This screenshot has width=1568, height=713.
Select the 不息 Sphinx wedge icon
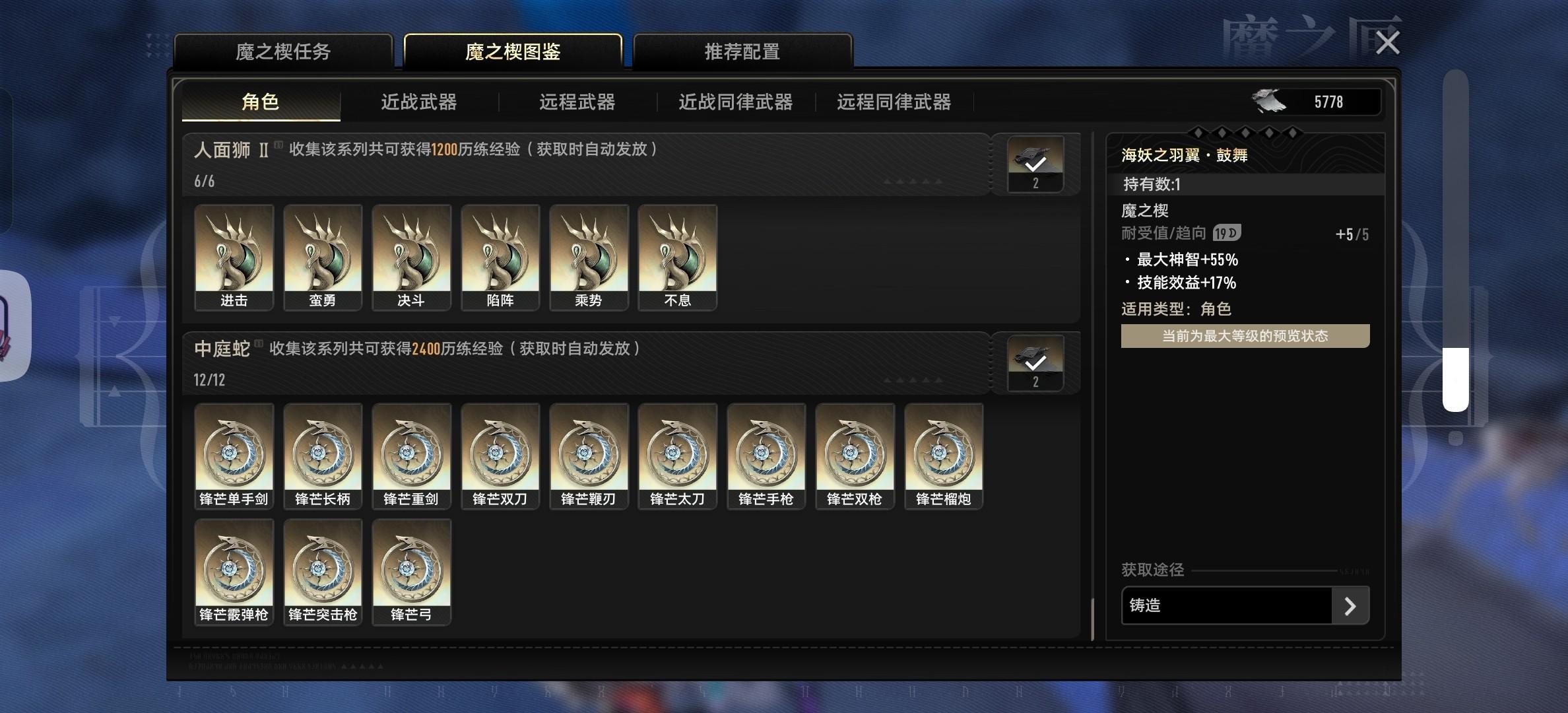[x=677, y=257]
